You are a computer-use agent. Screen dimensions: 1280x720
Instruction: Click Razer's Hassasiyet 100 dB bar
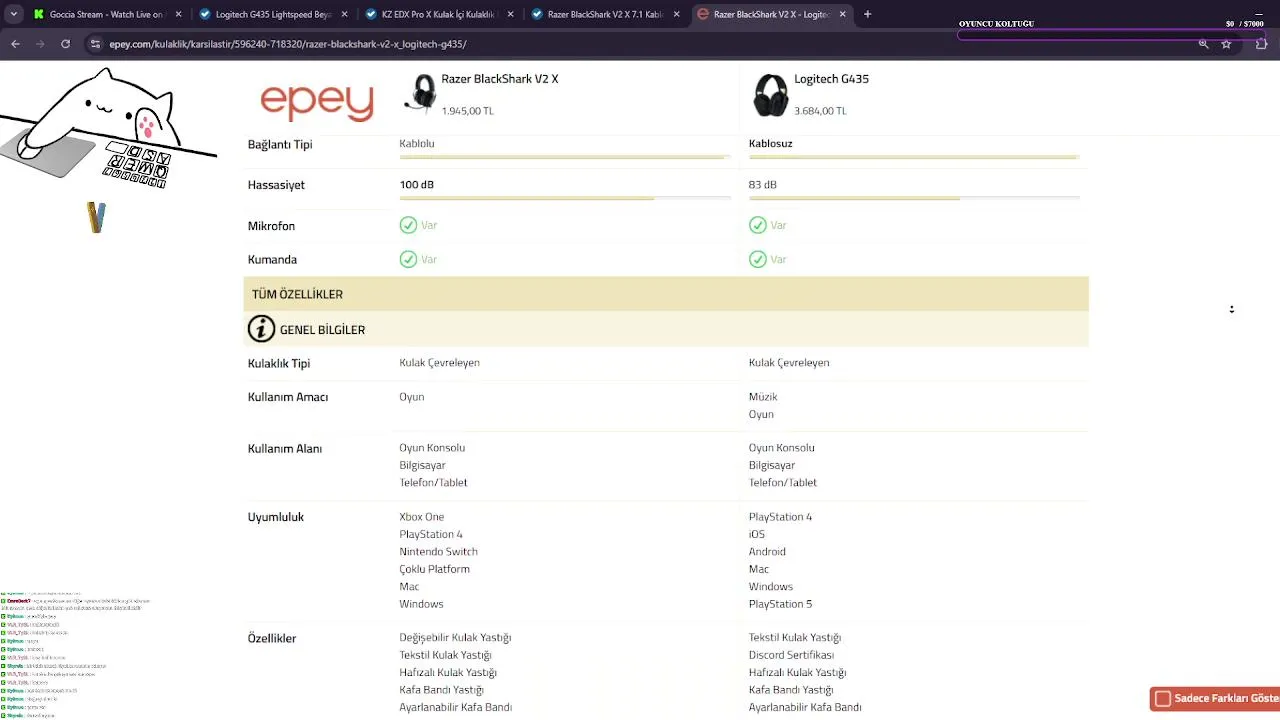click(565, 198)
